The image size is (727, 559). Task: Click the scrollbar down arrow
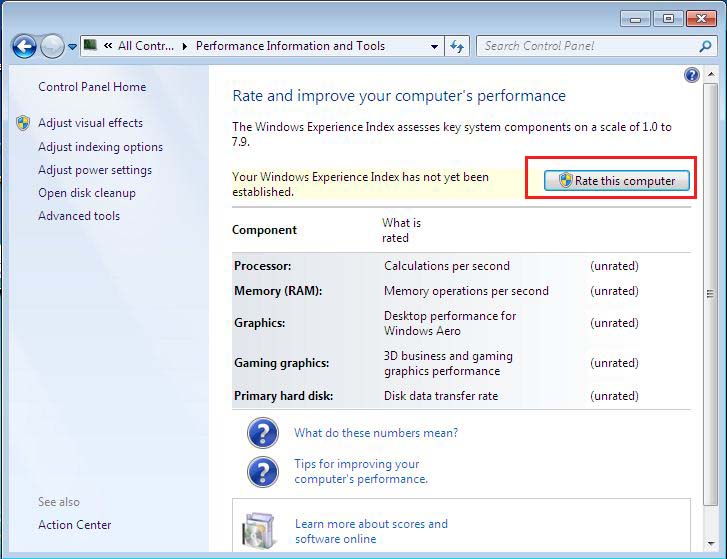[x=710, y=543]
